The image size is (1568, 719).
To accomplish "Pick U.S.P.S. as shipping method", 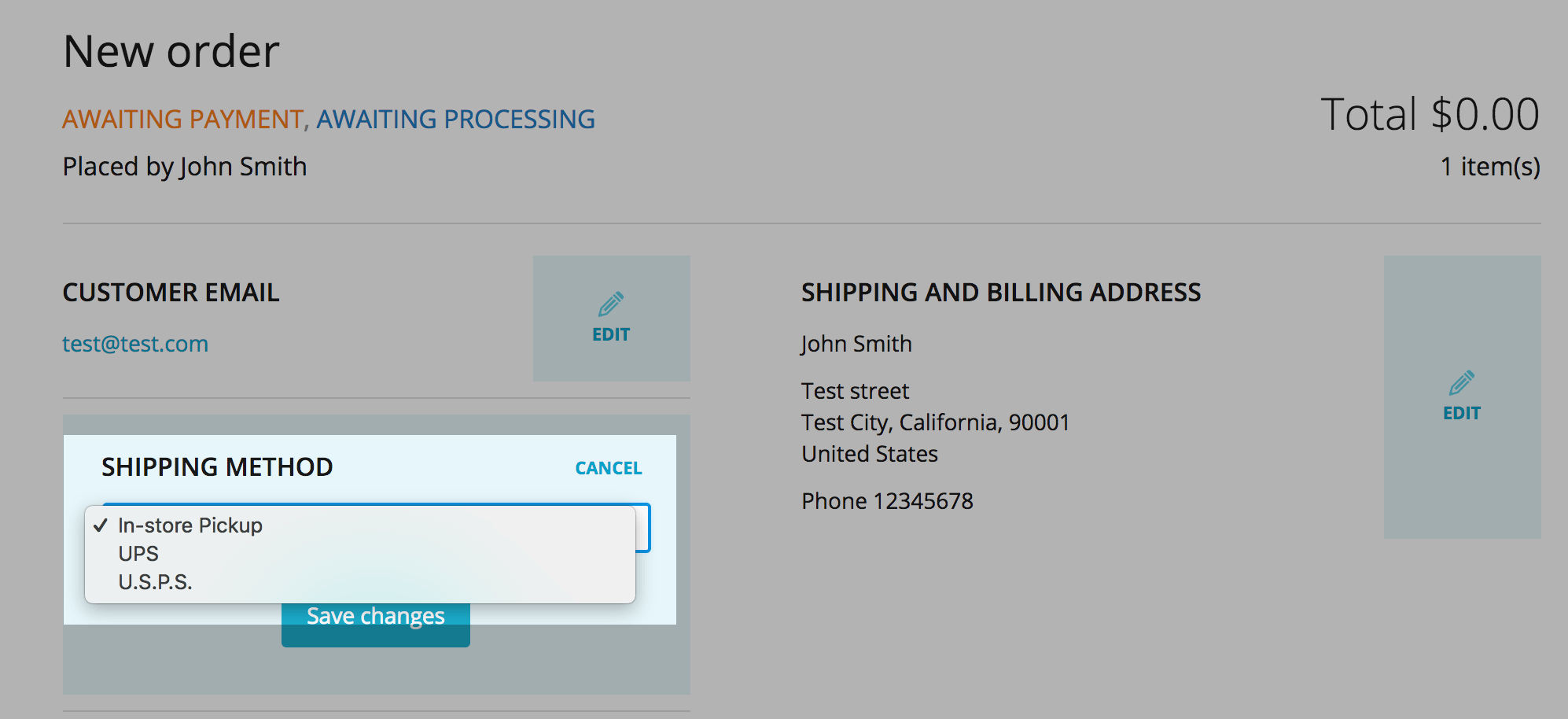I will (x=155, y=582).
